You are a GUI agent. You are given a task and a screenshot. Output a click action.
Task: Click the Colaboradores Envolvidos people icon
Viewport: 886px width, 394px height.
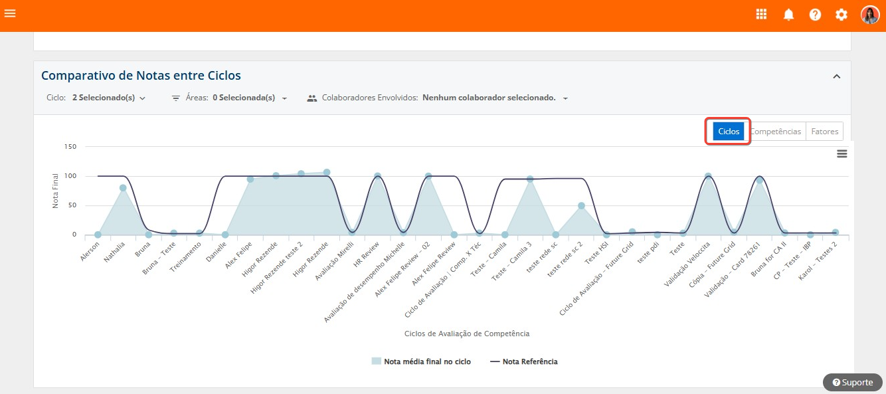pyautogui.click(x=312, y=98)
